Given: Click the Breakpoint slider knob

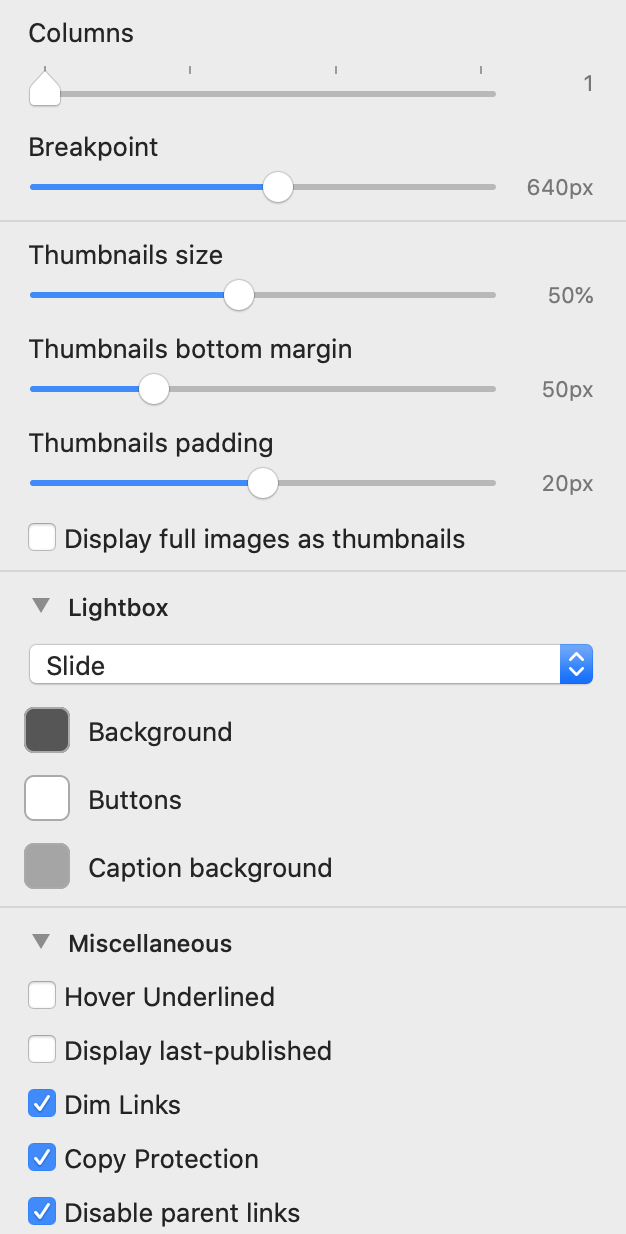Looking at the screenshot, I should coord(277,187).
